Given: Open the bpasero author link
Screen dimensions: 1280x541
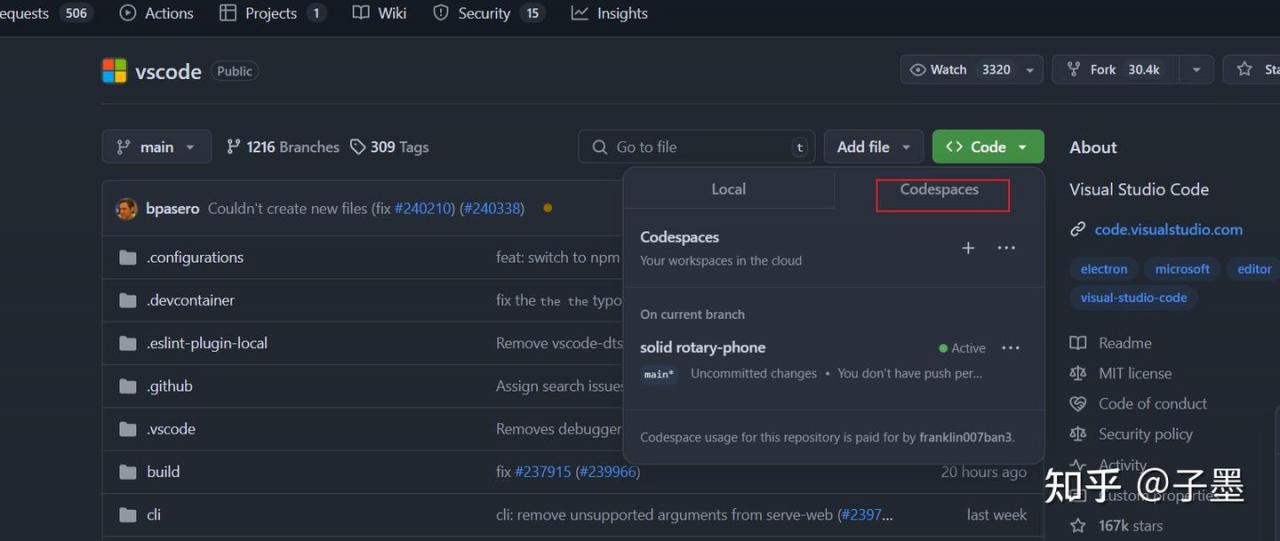Looking at the screenshot, I should click(173, 208).
